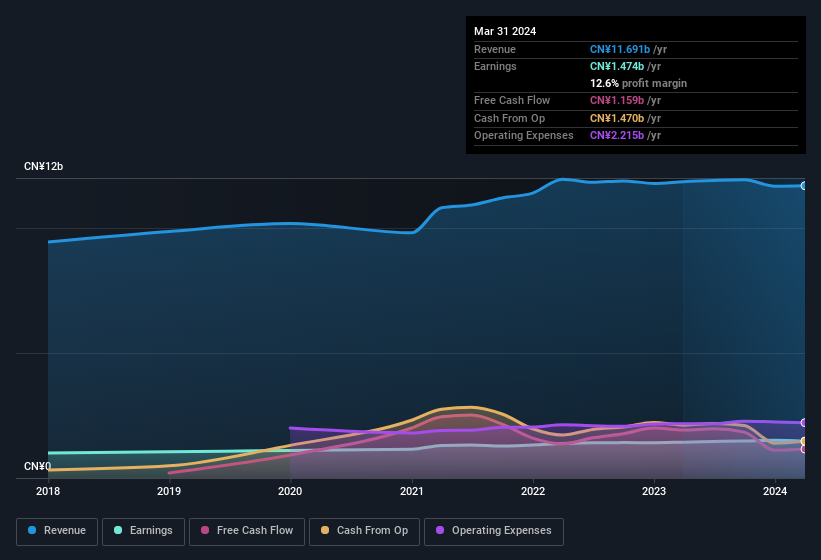Viewport: 821px width, 560px height.
Task: Toggle the Earnings legend button
Action: [143, 531]
